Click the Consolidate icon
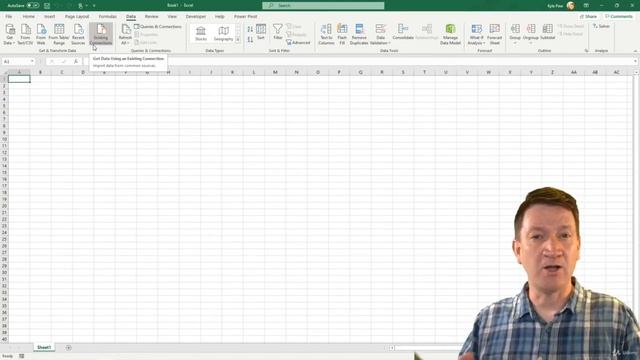 click(x=403, y=32)
